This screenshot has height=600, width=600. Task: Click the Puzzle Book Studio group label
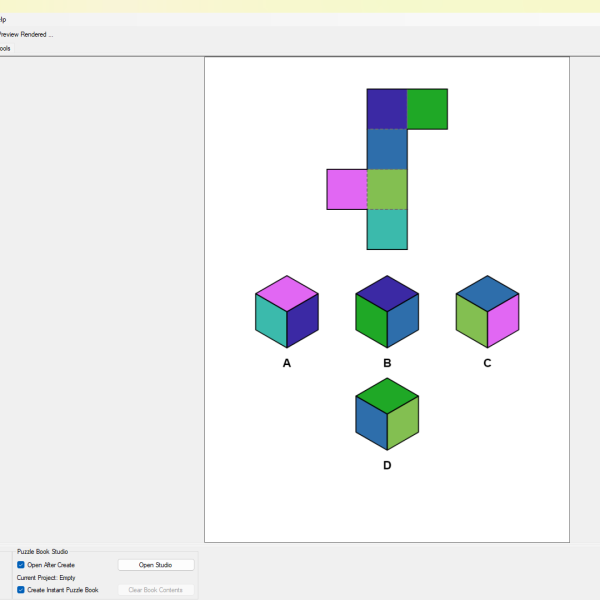pos(42,551)
